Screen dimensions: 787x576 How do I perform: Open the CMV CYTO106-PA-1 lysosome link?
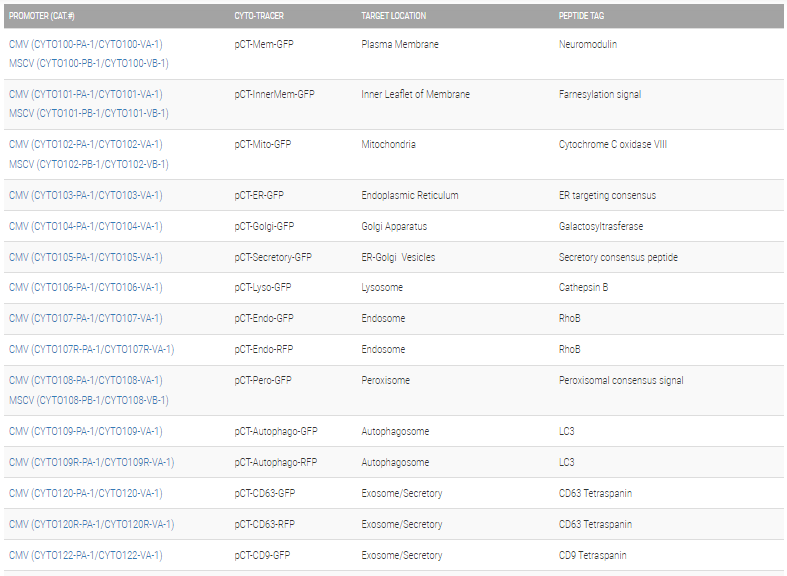[85, 287]
